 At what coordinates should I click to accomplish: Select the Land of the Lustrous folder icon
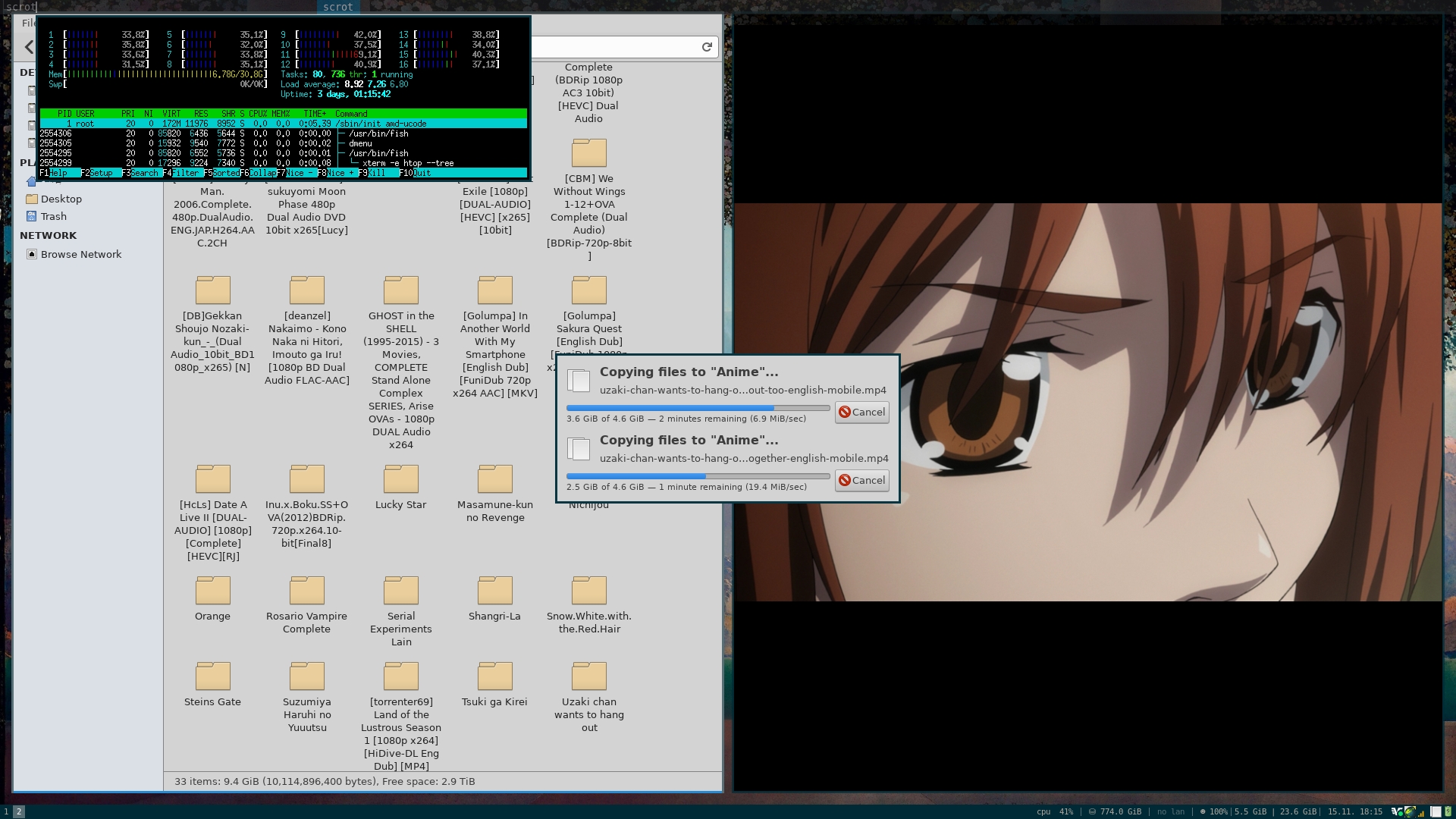pos(400,676)
